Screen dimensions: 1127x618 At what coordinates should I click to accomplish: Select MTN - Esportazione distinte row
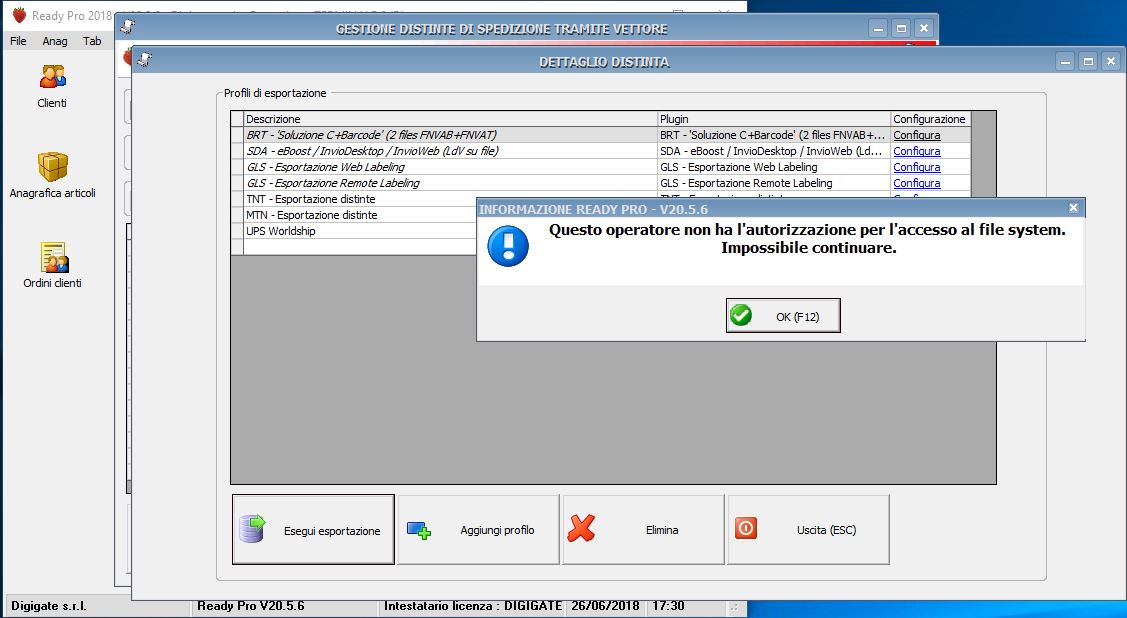(x=360, y=215)
